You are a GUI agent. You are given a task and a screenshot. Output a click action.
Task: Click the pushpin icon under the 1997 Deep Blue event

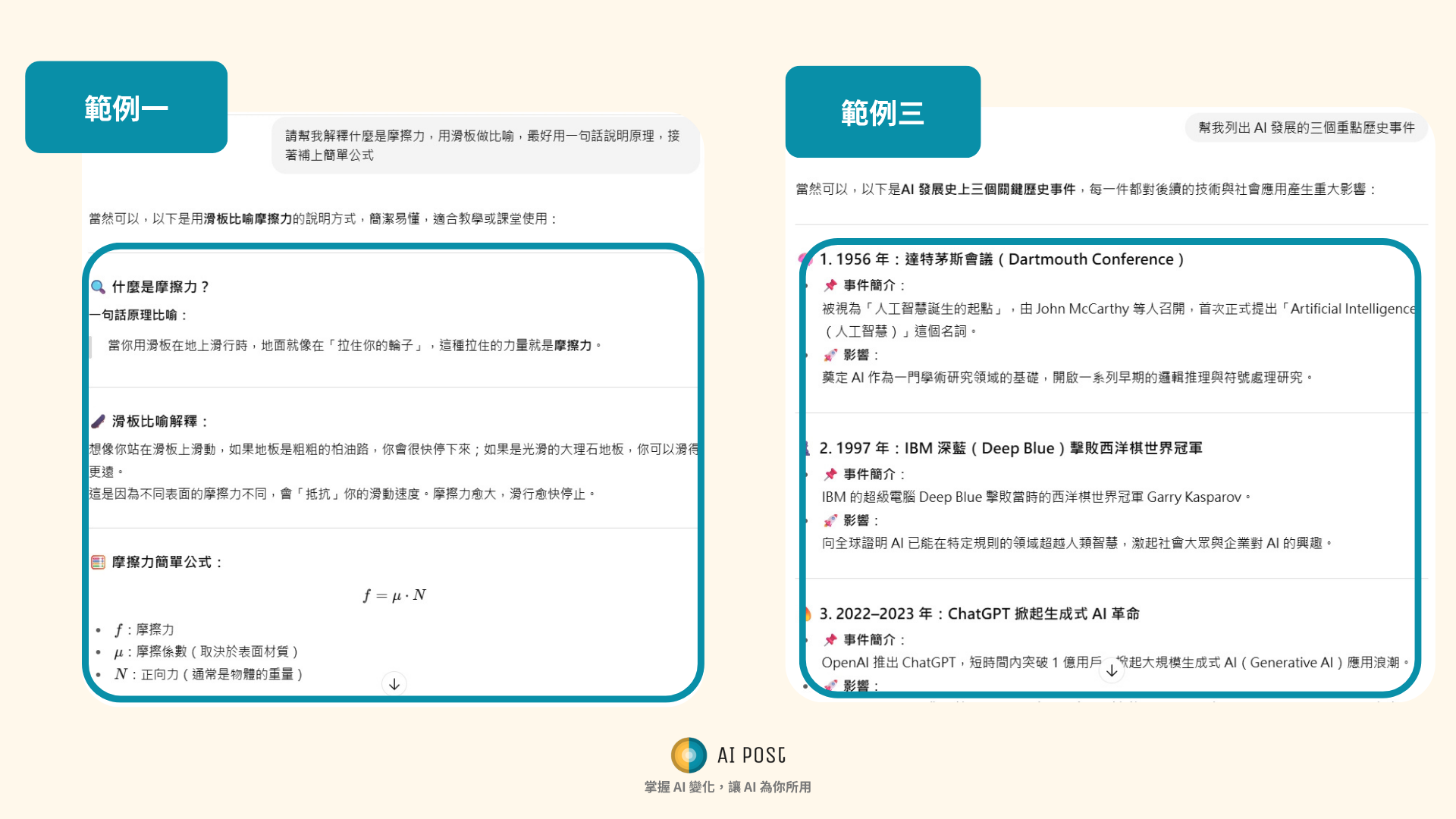pos(830,474)
